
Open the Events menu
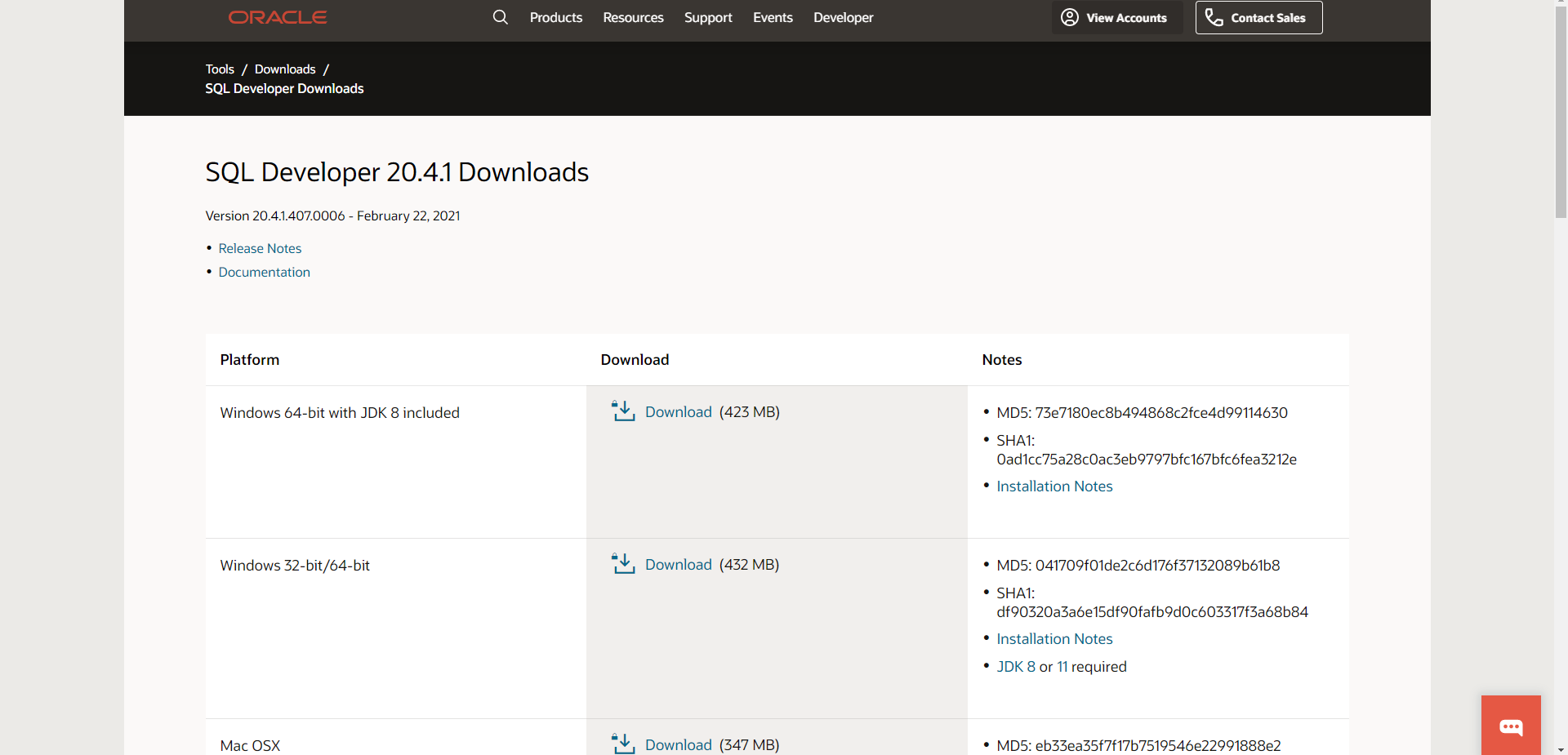pyautogui.click(x=773, y=17)
